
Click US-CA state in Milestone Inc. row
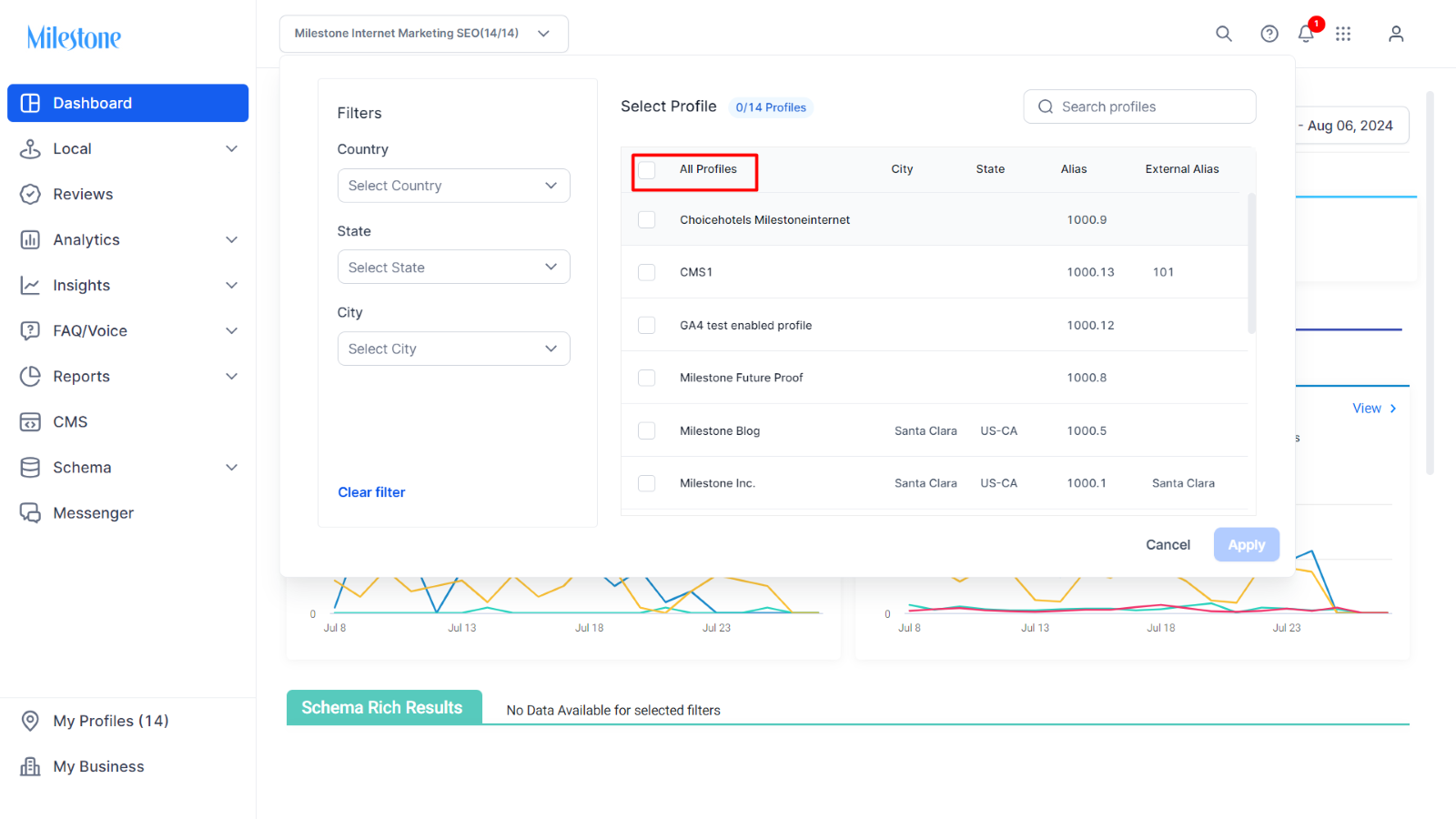[998, 483]
